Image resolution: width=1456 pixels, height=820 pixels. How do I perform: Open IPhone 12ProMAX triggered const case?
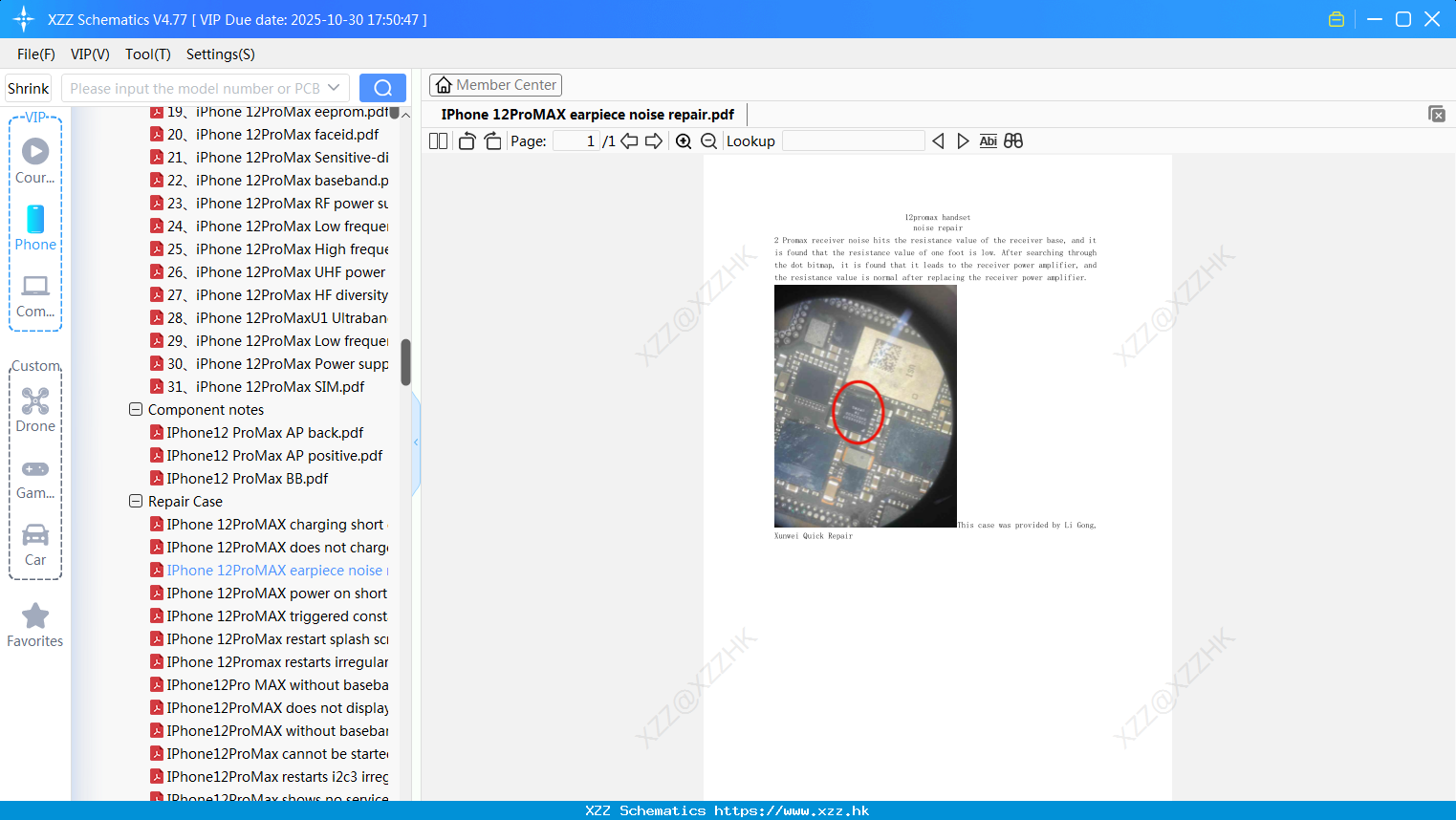coord(270,615)
